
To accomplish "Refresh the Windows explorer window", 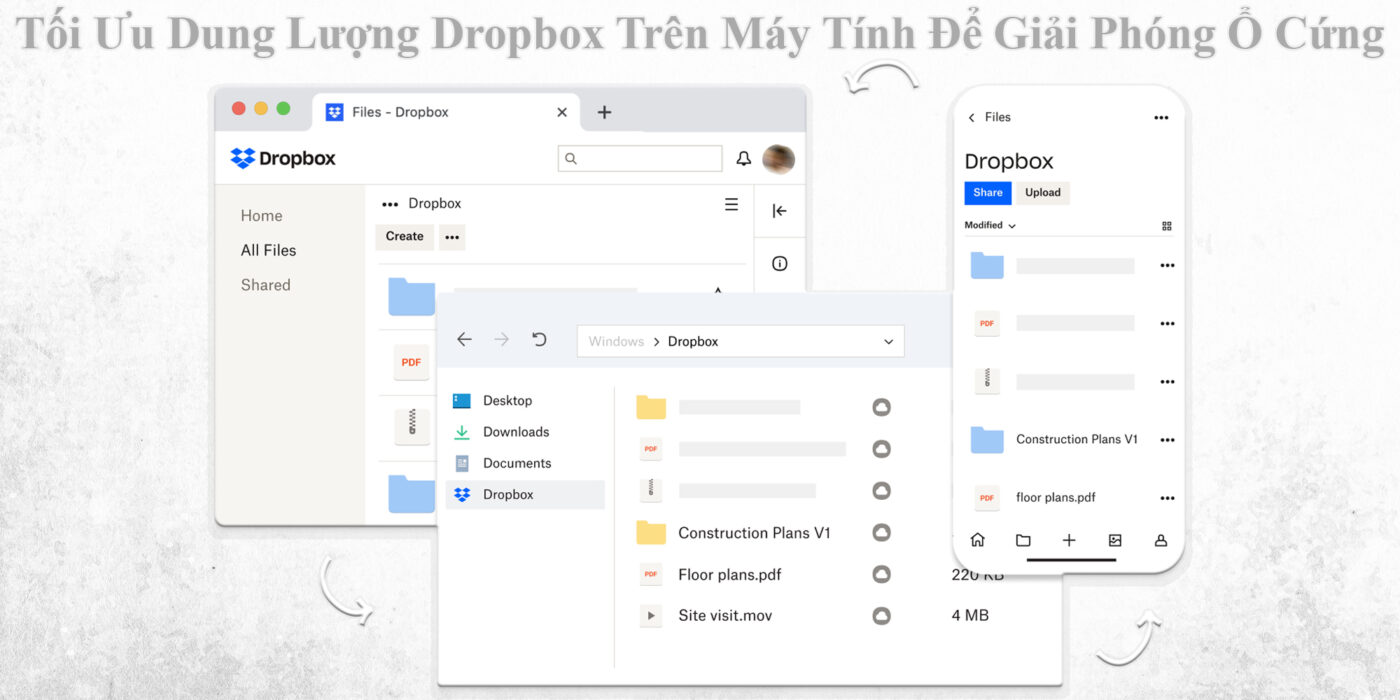I will point(539,340).
